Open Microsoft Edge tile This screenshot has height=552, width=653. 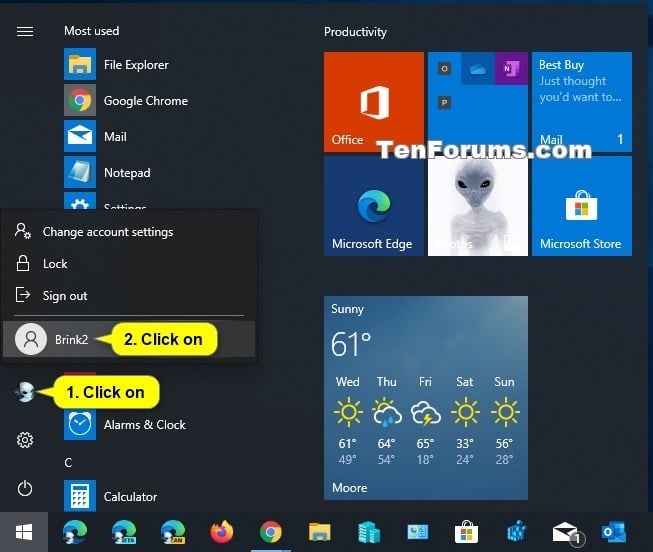pos(374,206)
